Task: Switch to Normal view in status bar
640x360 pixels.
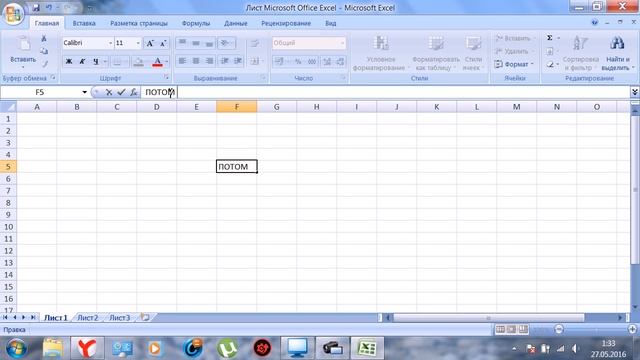Action: click(500, 329)
